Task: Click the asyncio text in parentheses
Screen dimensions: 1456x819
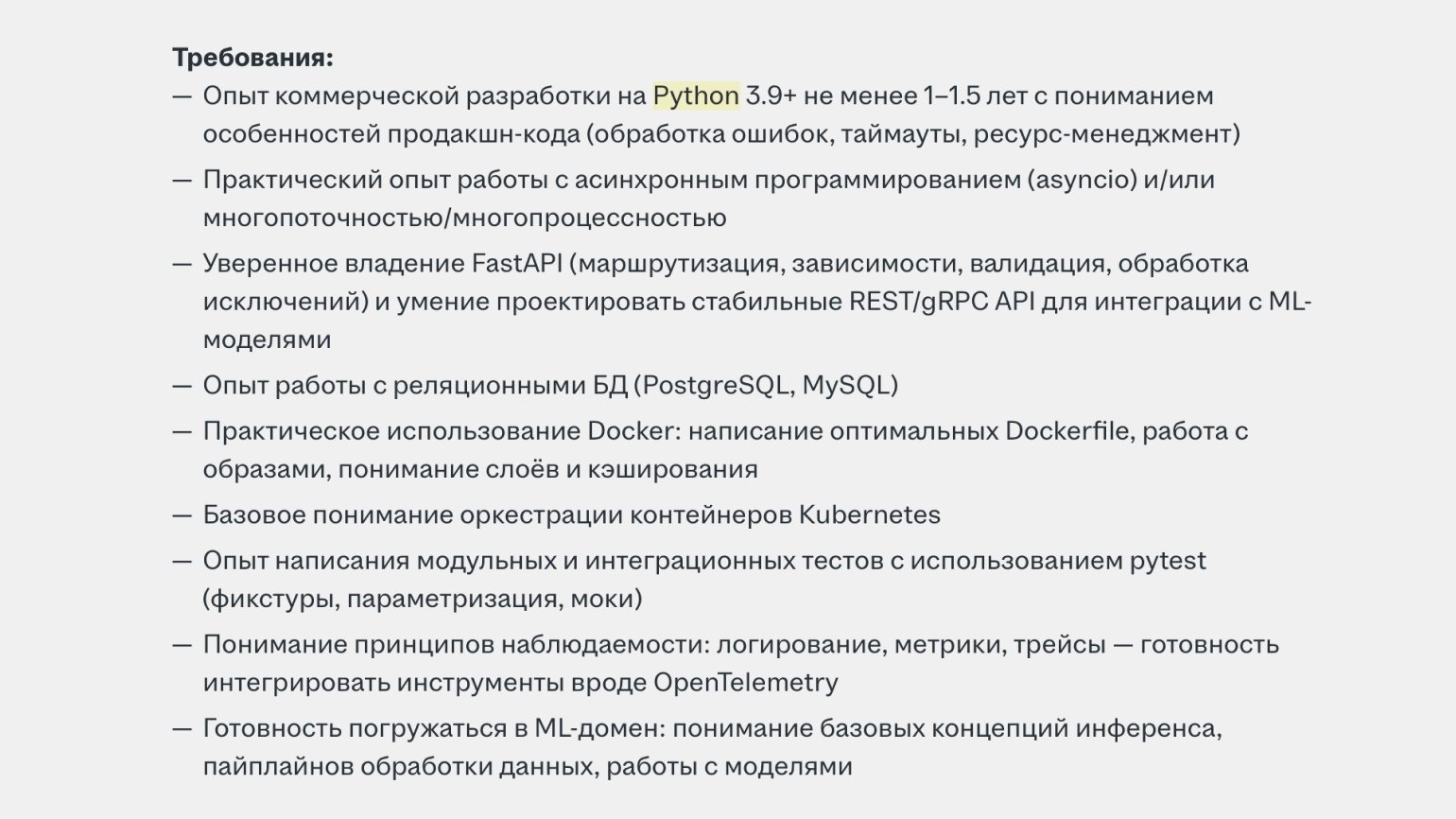Action: tap(1082, 180)
